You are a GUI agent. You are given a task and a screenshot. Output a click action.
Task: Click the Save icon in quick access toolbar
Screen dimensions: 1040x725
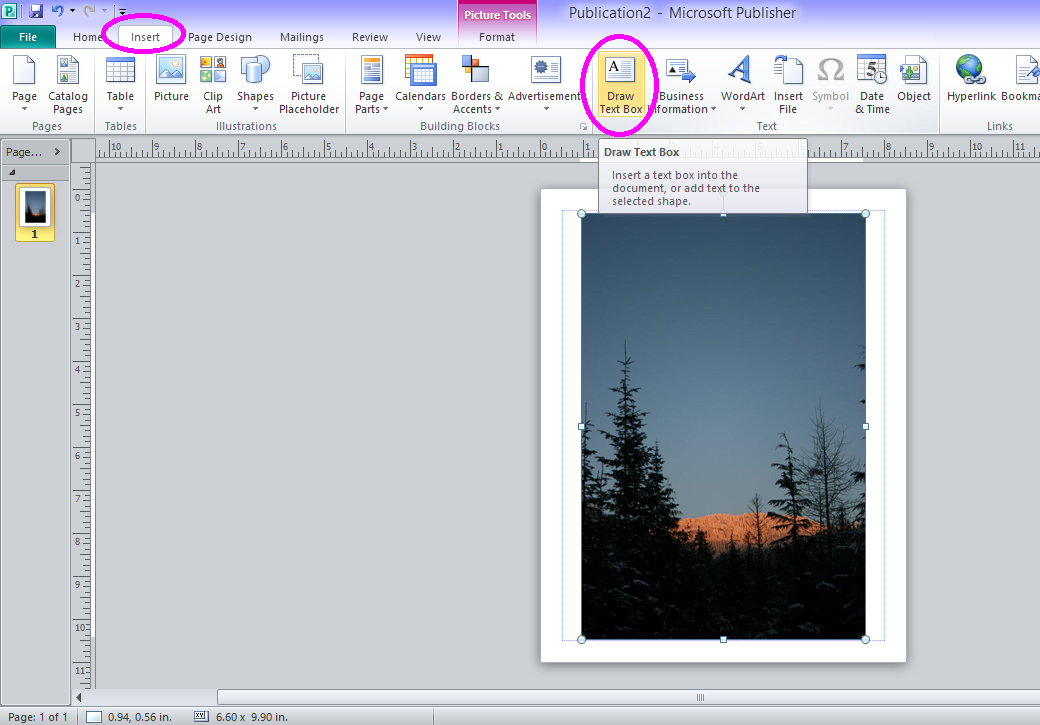click(36, 11)
